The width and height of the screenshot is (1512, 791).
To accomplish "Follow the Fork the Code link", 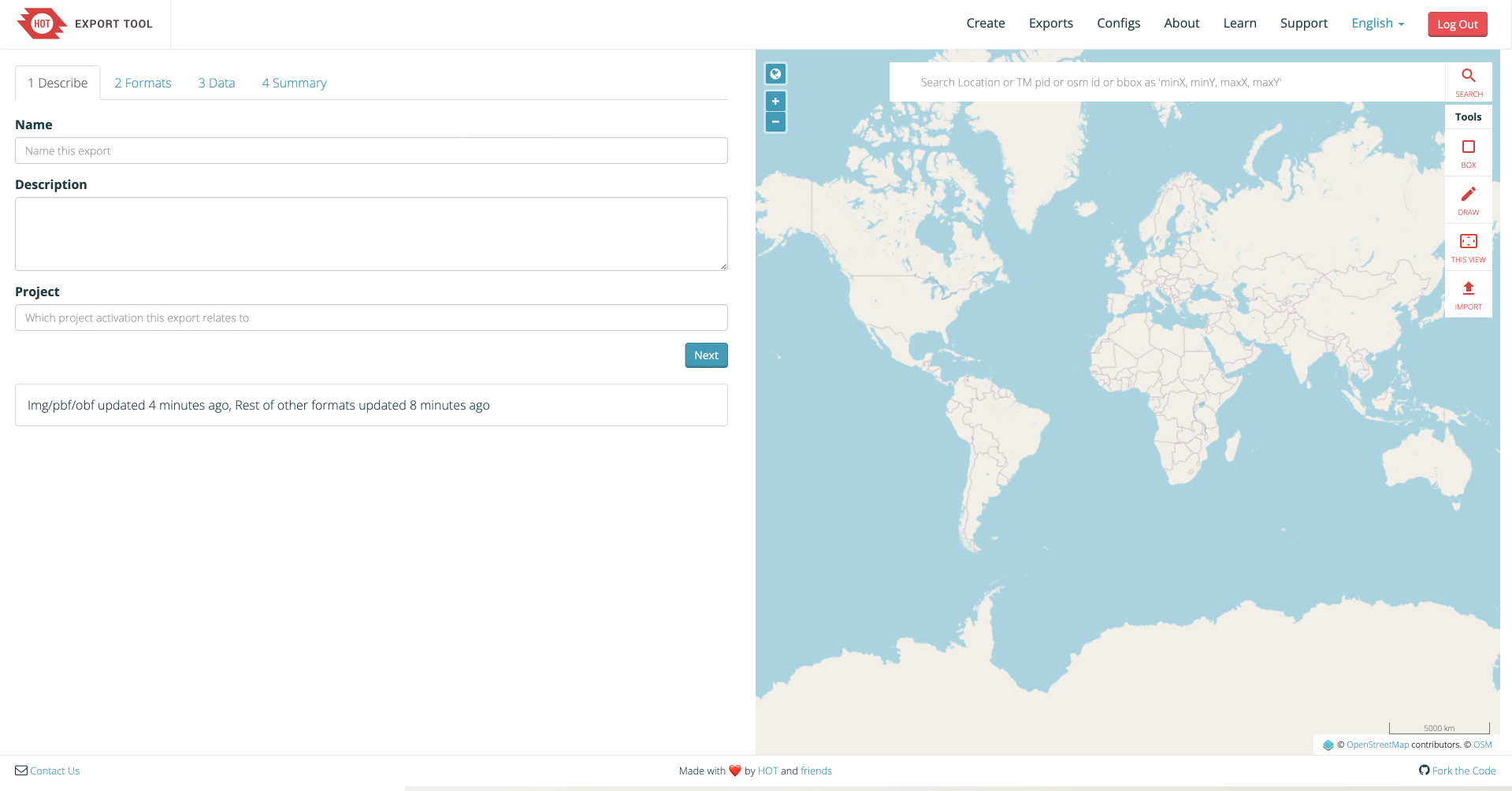I will pyautogui.click(x=1463, y=771).
